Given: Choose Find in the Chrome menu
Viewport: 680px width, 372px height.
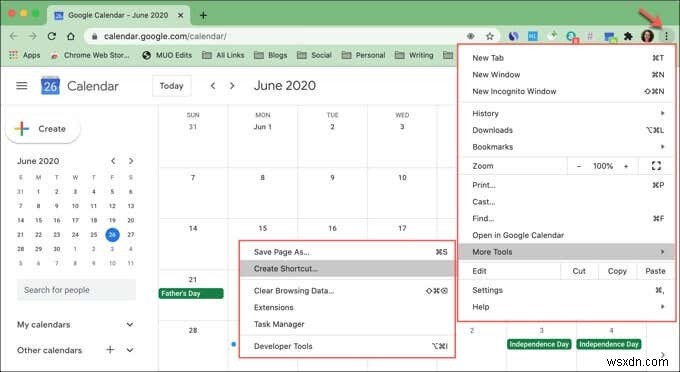Looking at the screenshot, I should 567,219.
